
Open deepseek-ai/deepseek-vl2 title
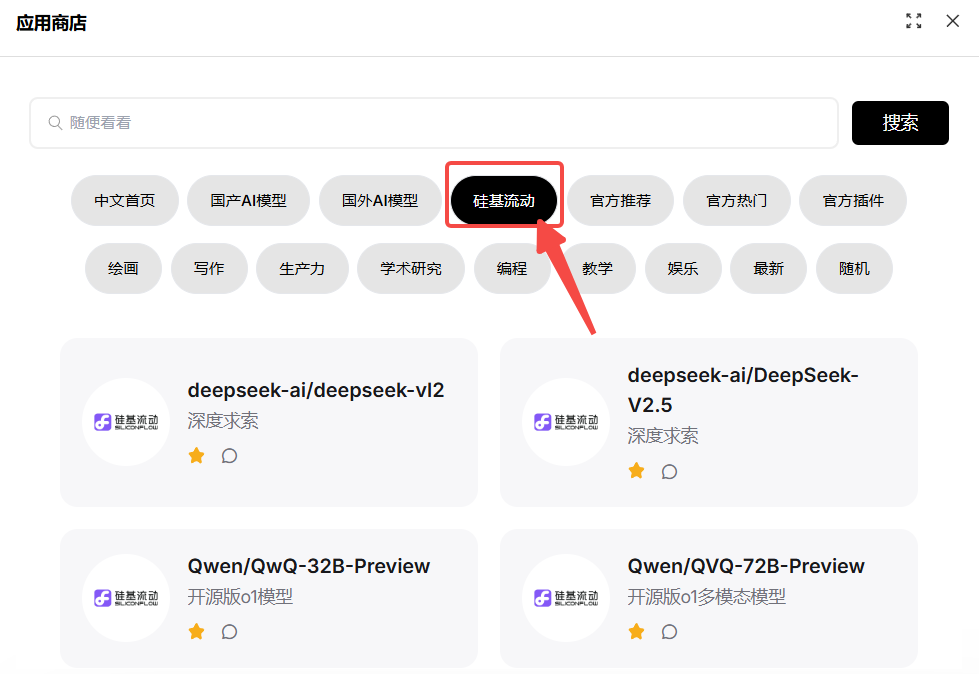(x=316, y=390)
